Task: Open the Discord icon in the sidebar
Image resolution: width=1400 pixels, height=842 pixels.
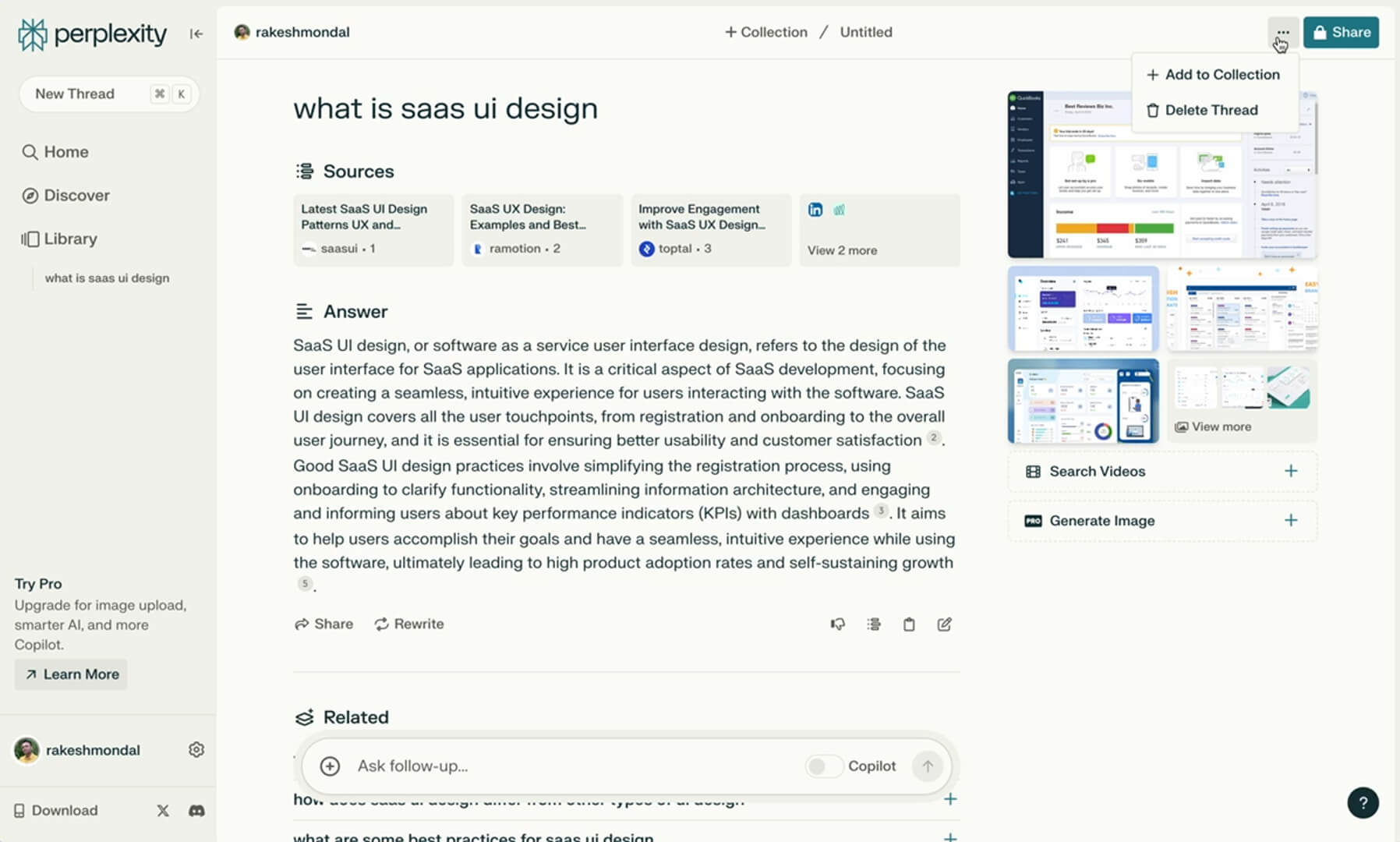Action: coord(196,811)
